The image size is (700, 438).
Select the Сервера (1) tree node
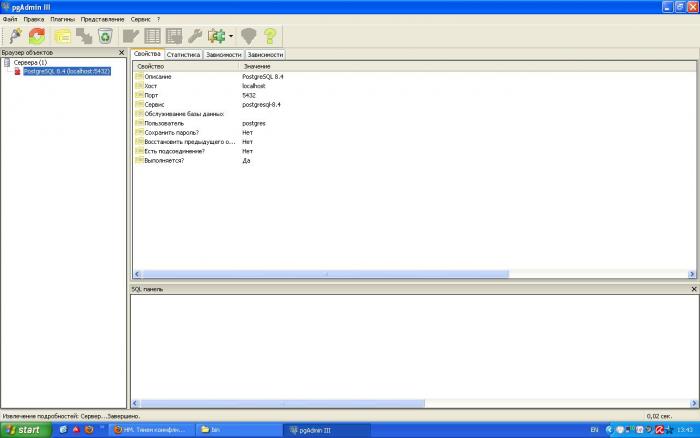point(30,62)
